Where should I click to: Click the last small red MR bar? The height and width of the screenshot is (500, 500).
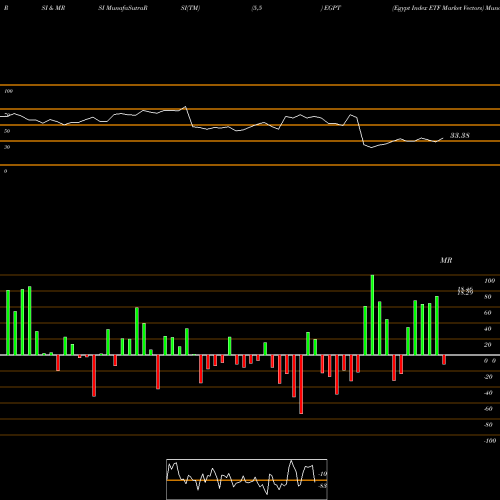click(x=444, y=360)
